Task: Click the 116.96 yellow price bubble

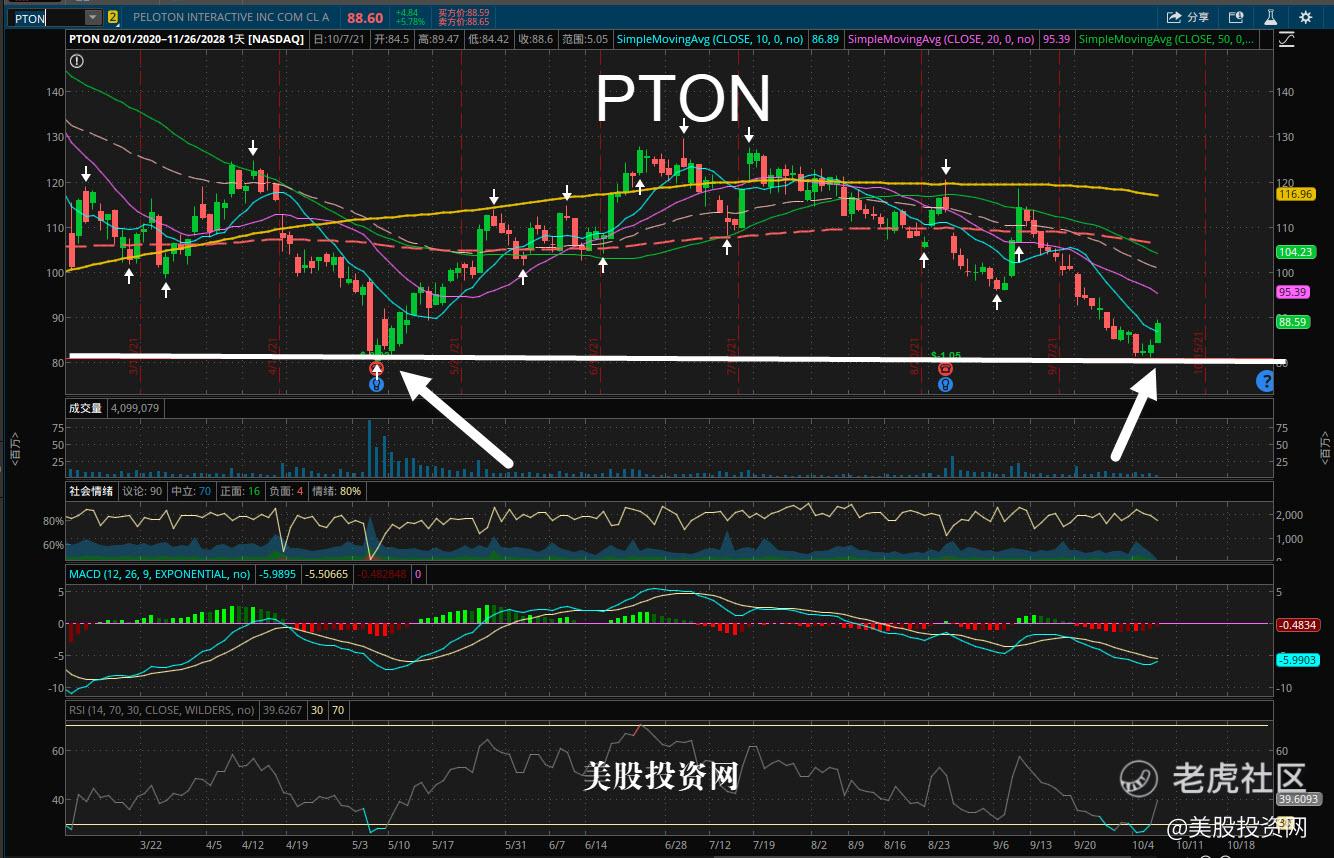Action: (1296, 194)
